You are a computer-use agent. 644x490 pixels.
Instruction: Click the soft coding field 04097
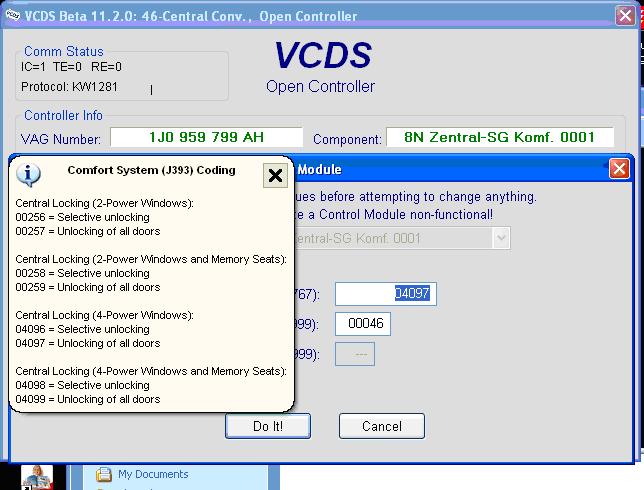[386, 294]
